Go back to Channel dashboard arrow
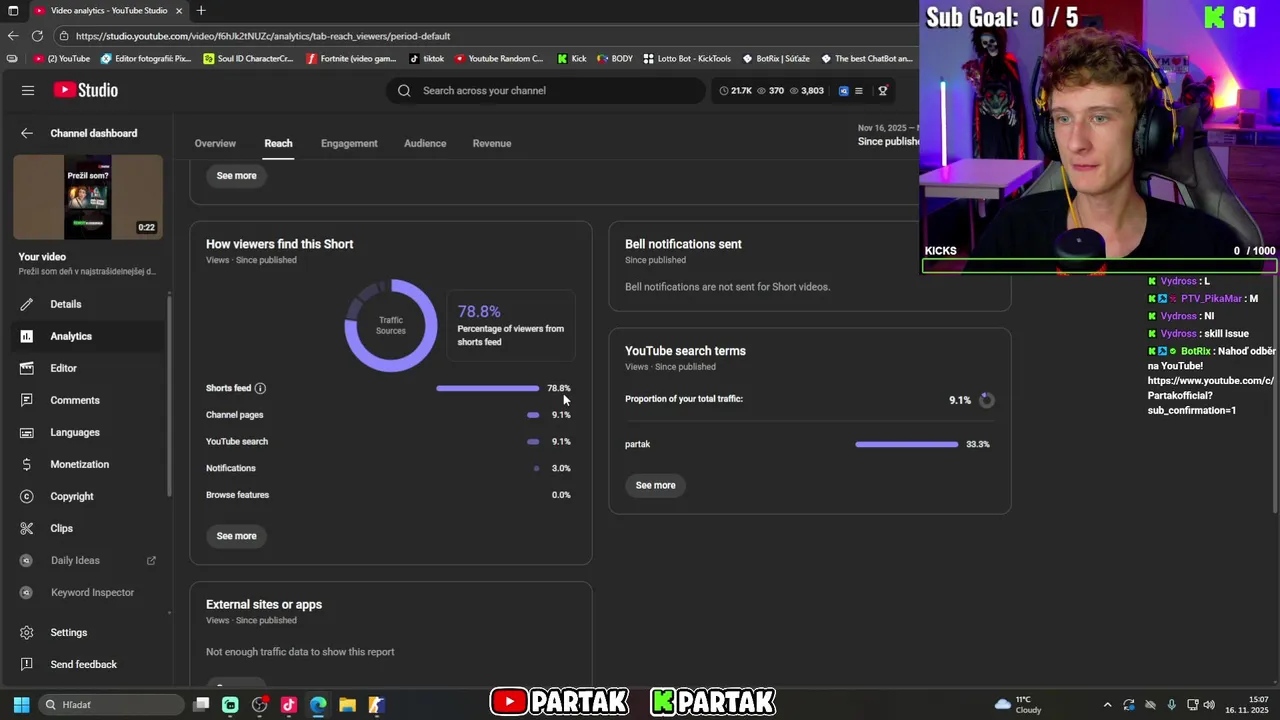The image size is (1280, 720). point(27,133)
